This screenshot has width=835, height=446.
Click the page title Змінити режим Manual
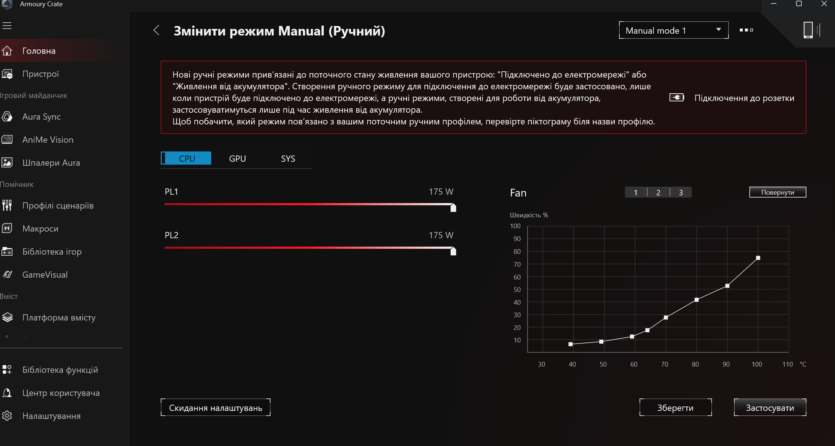pos(279,31)
